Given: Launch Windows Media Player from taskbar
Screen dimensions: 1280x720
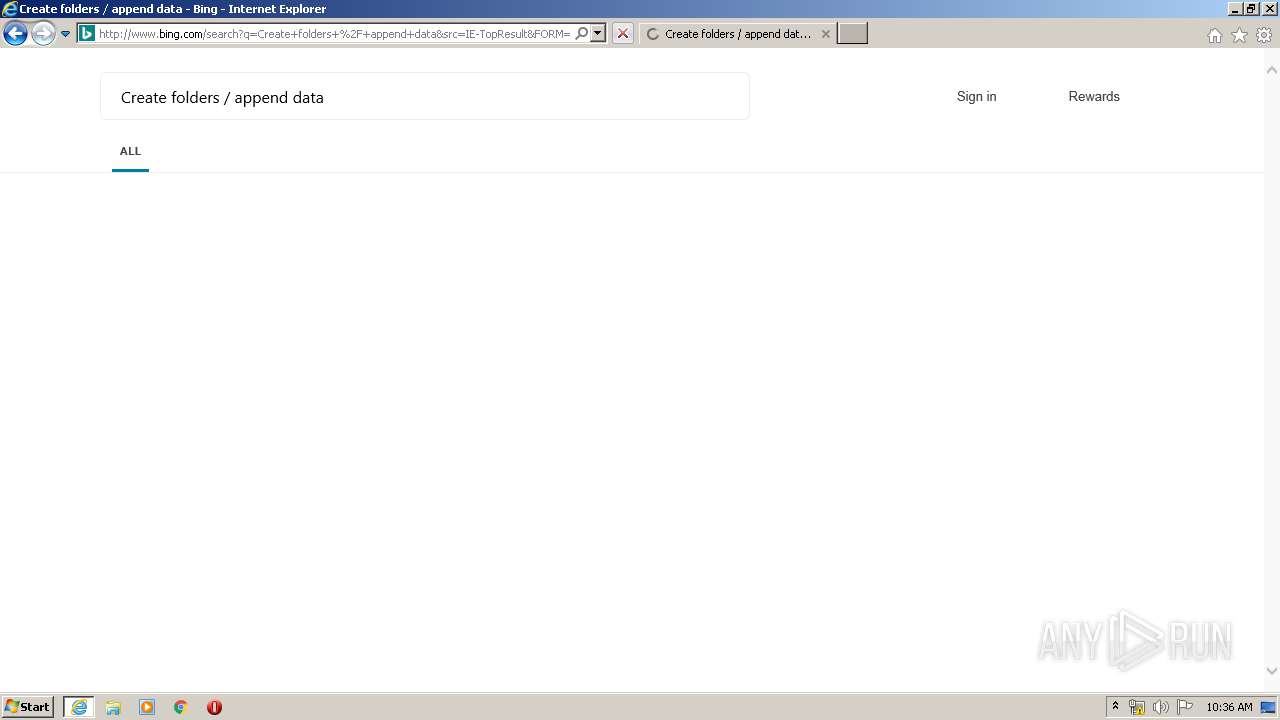Looking at the screenshot, I should pyautogui.click(x=147, y=707).
